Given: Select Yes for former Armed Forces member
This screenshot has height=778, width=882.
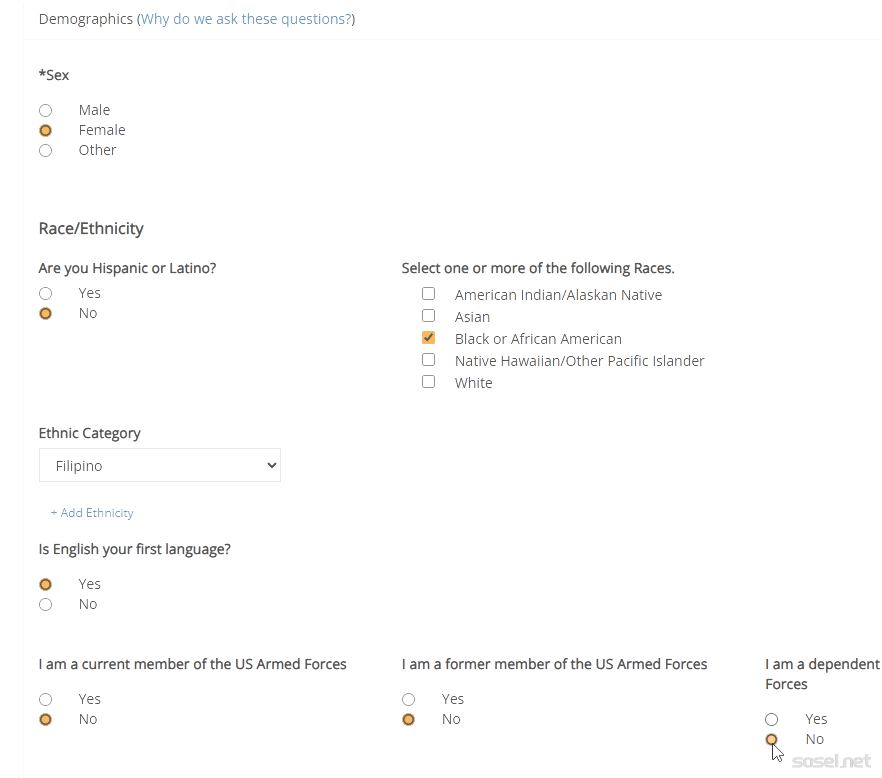Looking at the screenshot, I should coord(408,699).
